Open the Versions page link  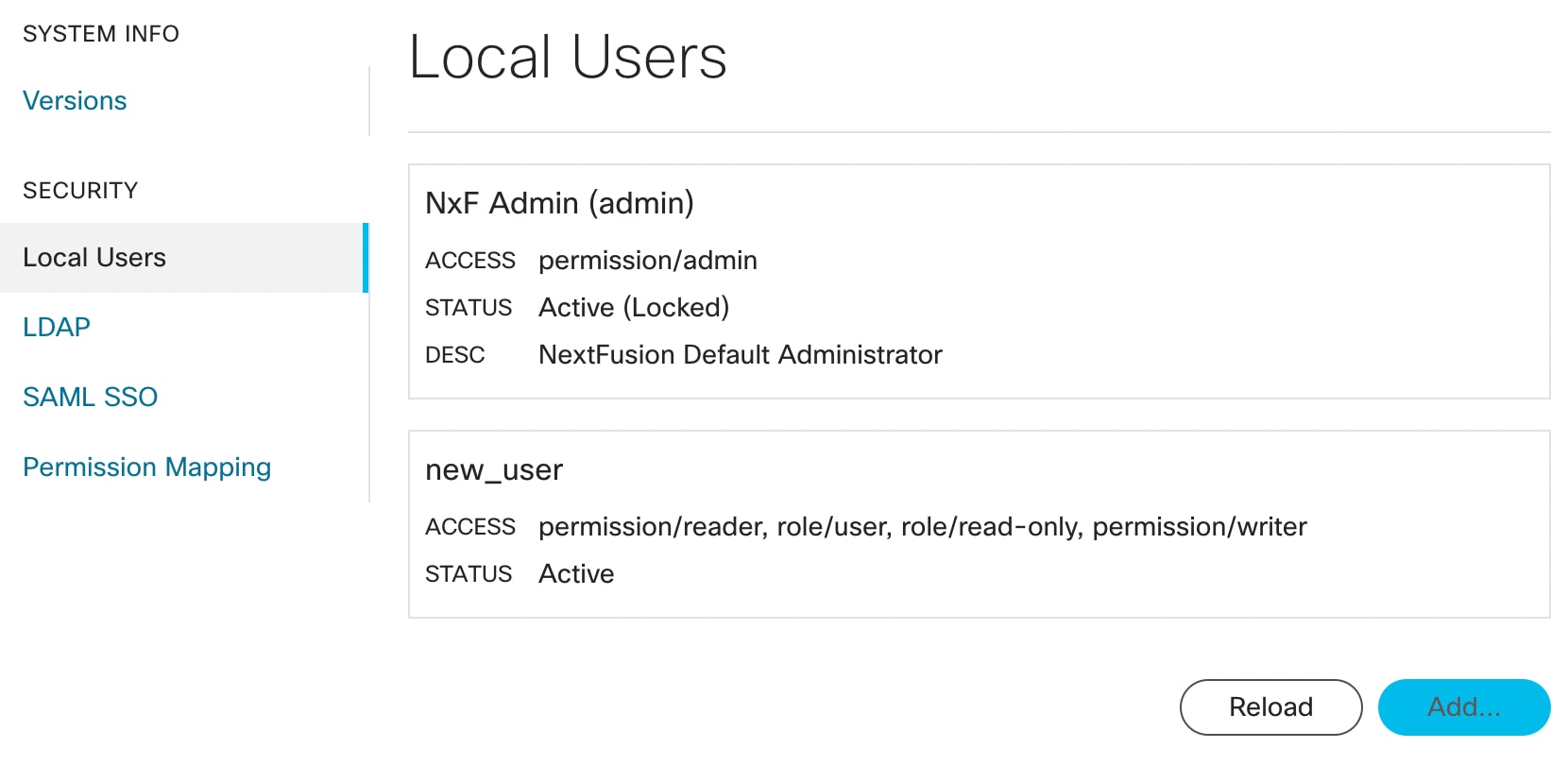point(75,101)
